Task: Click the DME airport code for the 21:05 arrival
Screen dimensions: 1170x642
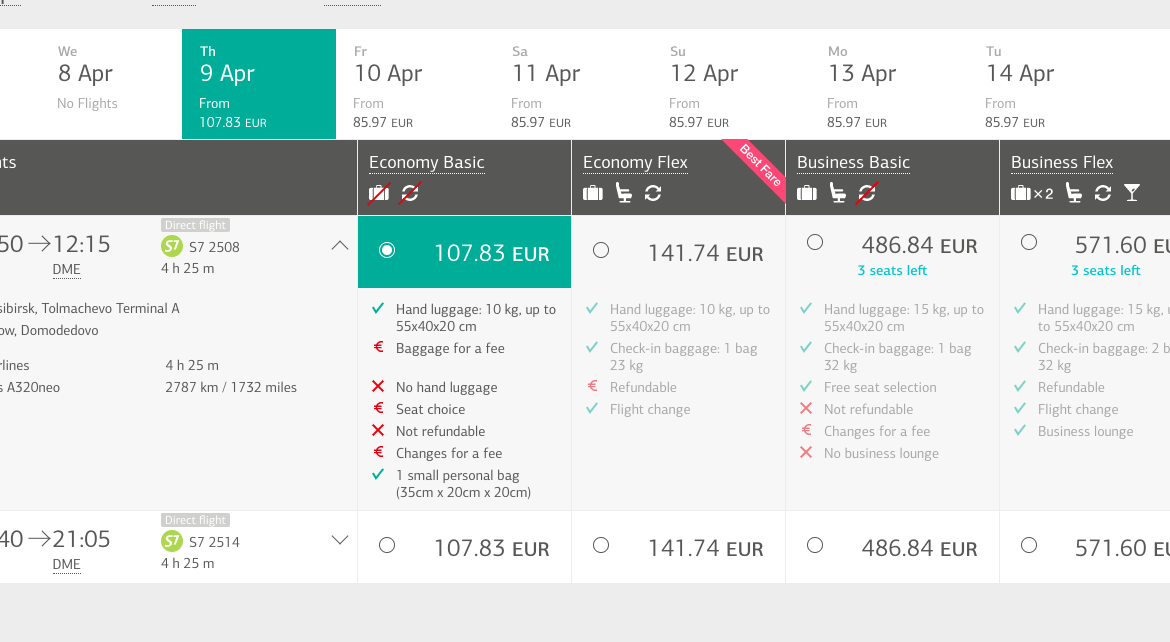Action: point(66,564)
